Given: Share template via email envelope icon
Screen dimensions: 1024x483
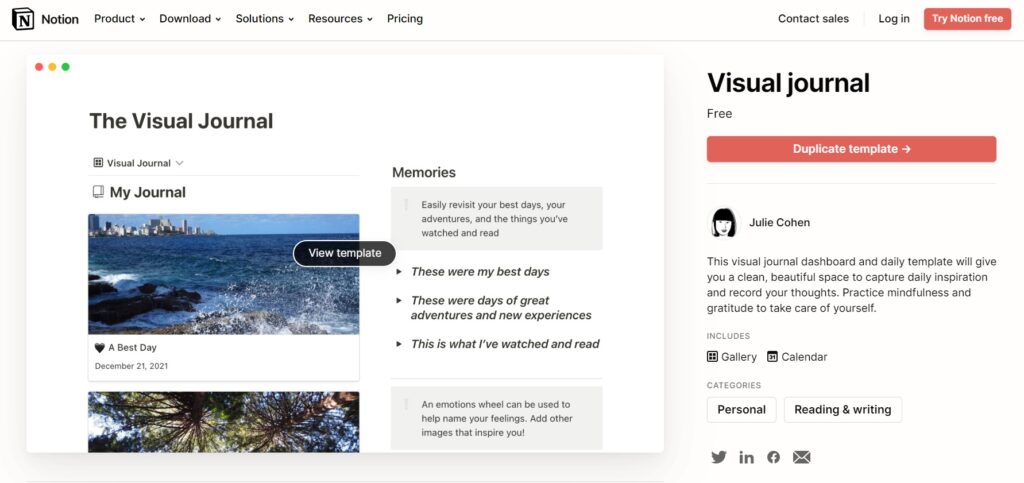Looking at the screenshot, I should (801, 457).
